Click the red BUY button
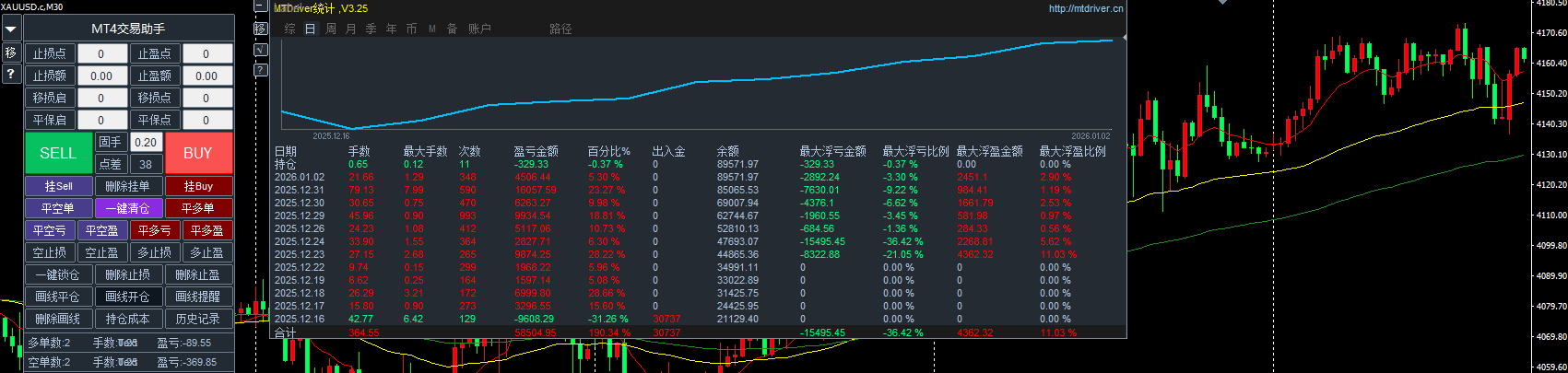 pos(198,153)
